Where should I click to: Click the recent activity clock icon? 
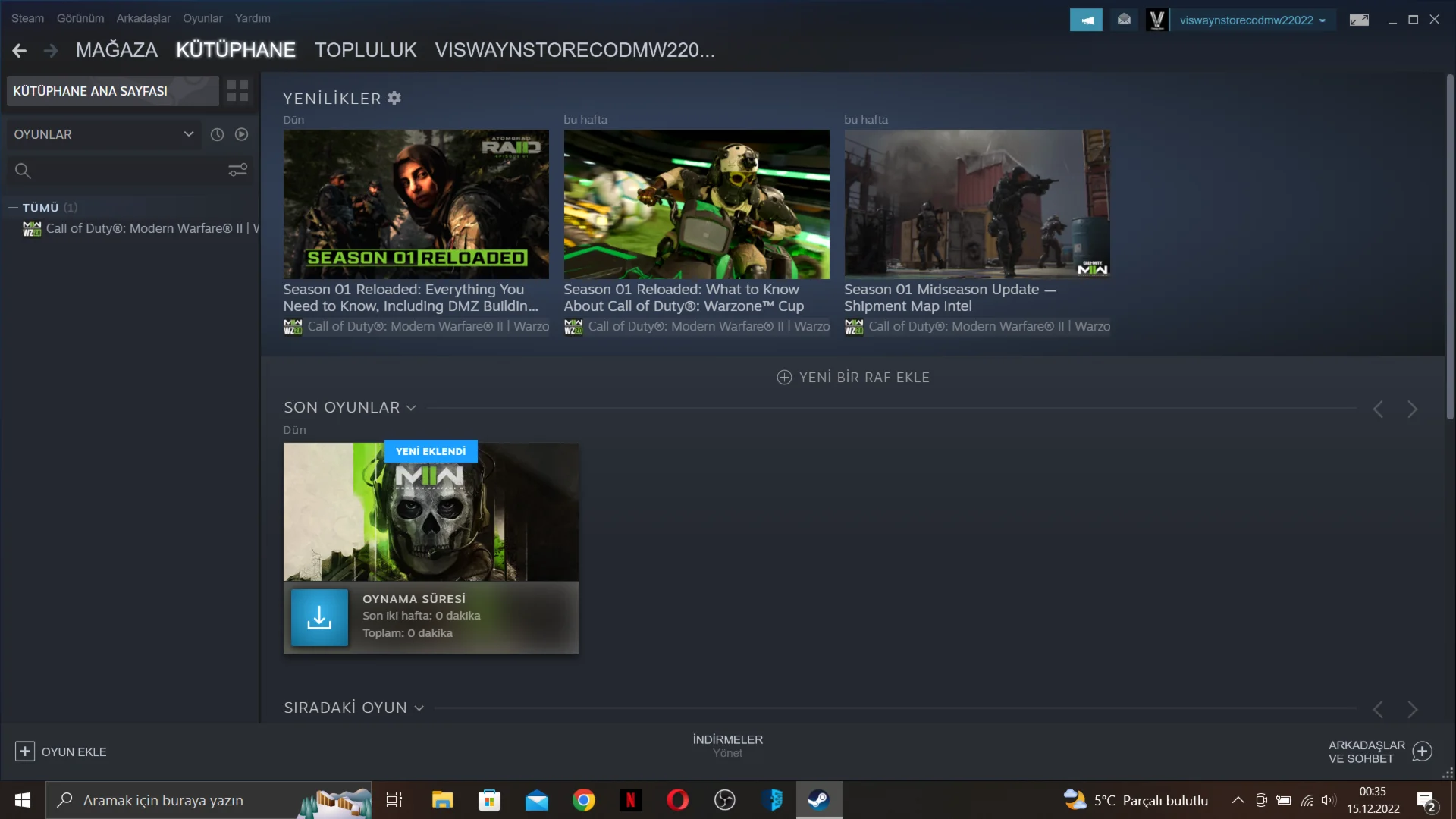click(x=217, y=134)
